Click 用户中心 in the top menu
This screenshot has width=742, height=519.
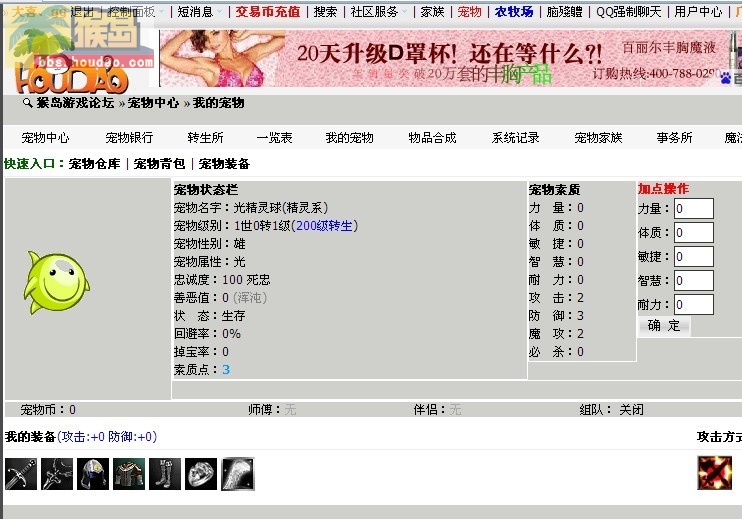point(698,11)
